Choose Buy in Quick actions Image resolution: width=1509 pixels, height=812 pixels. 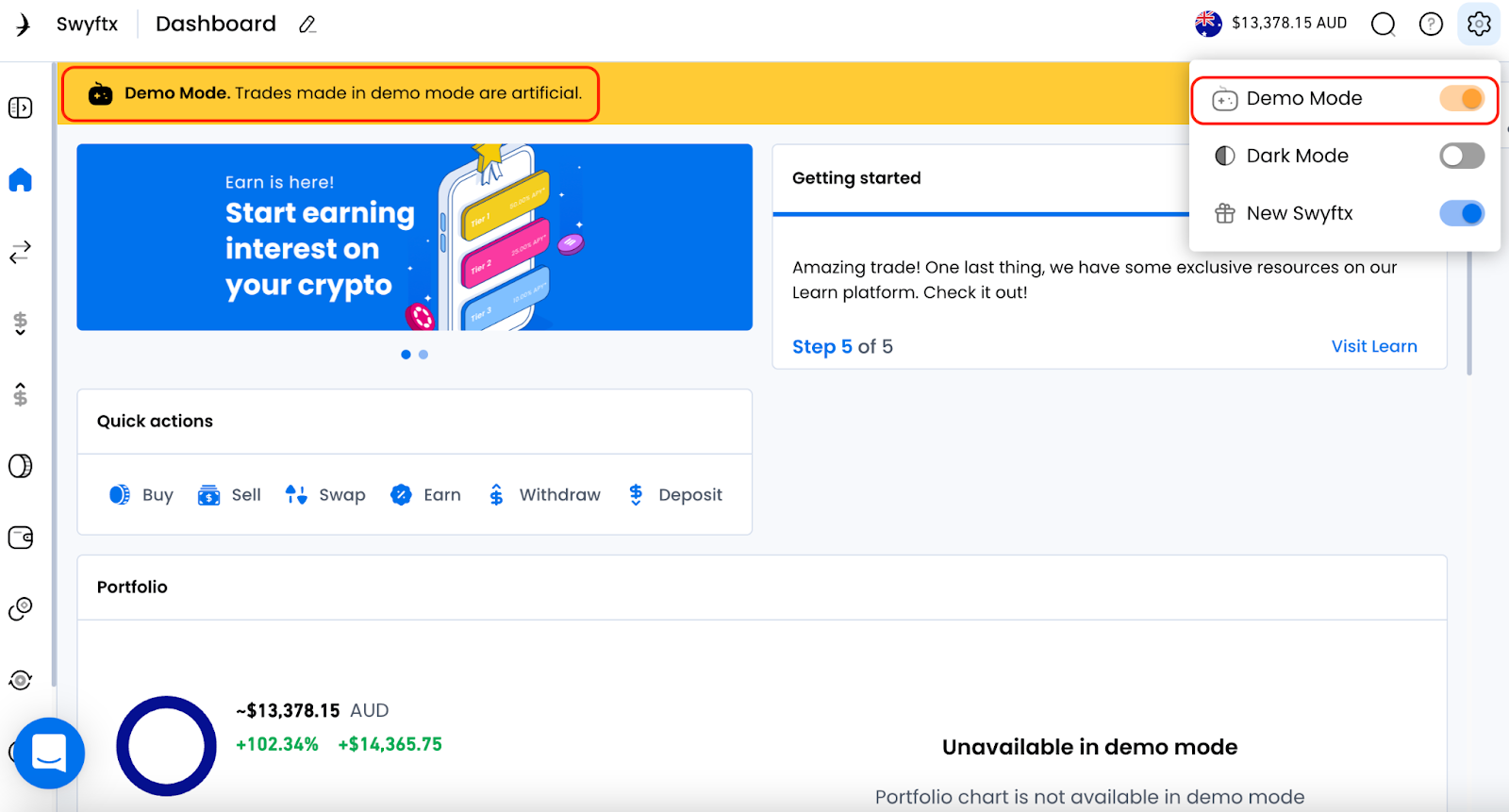point(141,495)
